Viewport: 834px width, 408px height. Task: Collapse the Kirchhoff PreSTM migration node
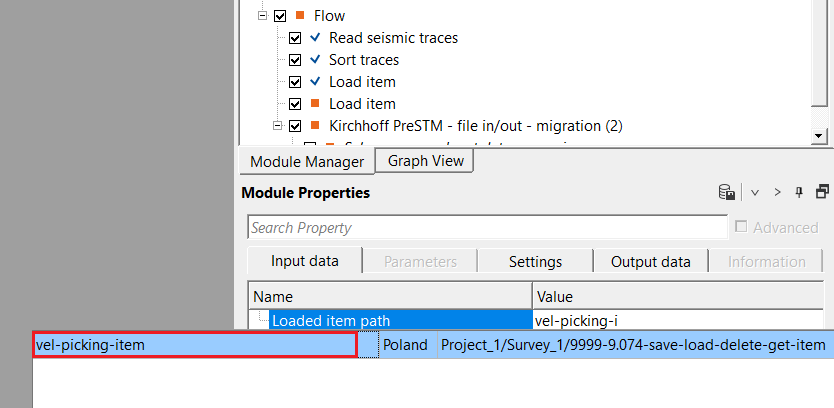click(278, 126)
